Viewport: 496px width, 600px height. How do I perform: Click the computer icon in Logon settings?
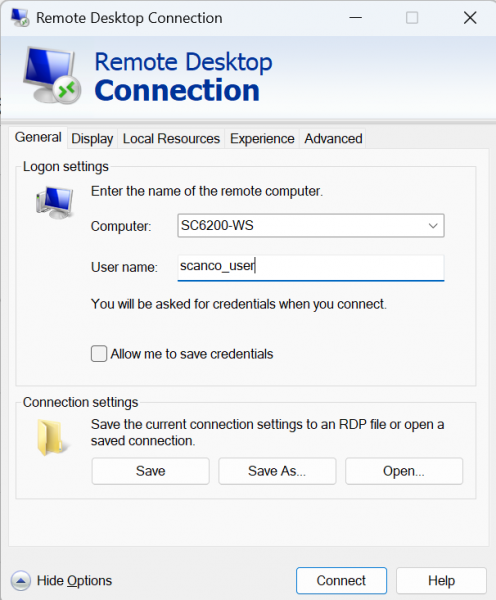(x=54, y=202)
